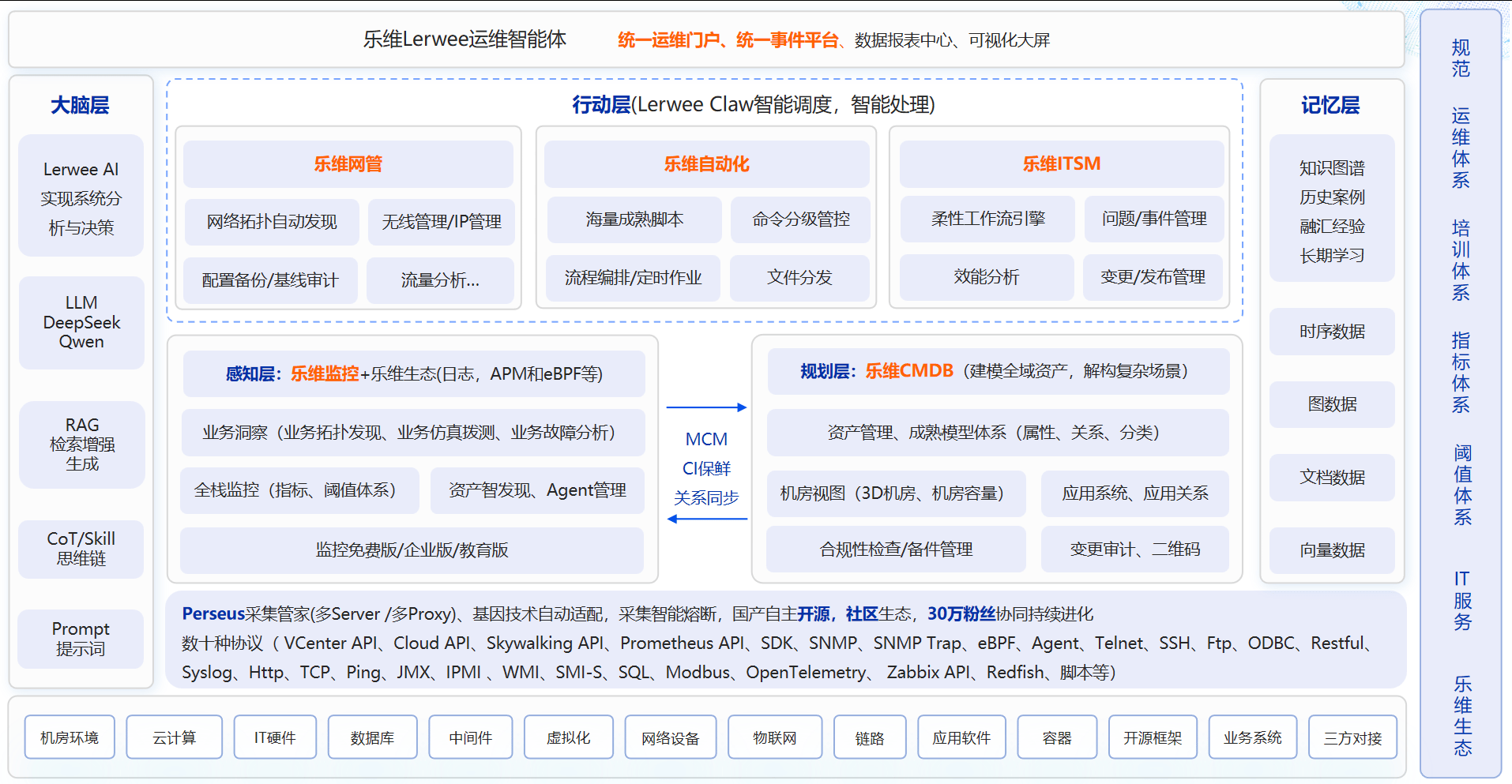Click the 乐维ITSM header box
Image resolution: width=1512 pixels, height=784 pixels.
1061,163
